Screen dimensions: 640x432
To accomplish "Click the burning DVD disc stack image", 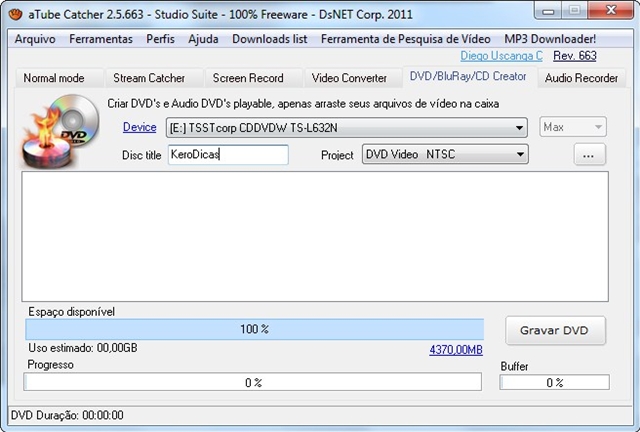I will pos(61,131).
